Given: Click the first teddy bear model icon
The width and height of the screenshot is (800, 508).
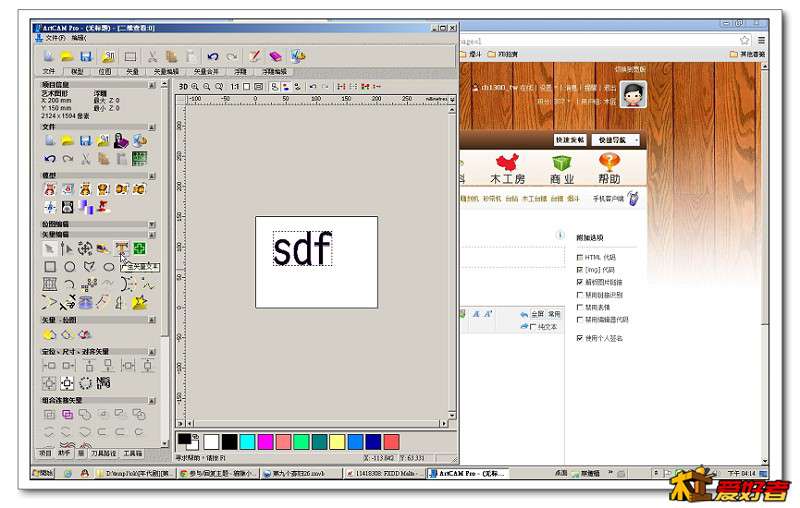Looking at the screenshot, I should point(49,190).
